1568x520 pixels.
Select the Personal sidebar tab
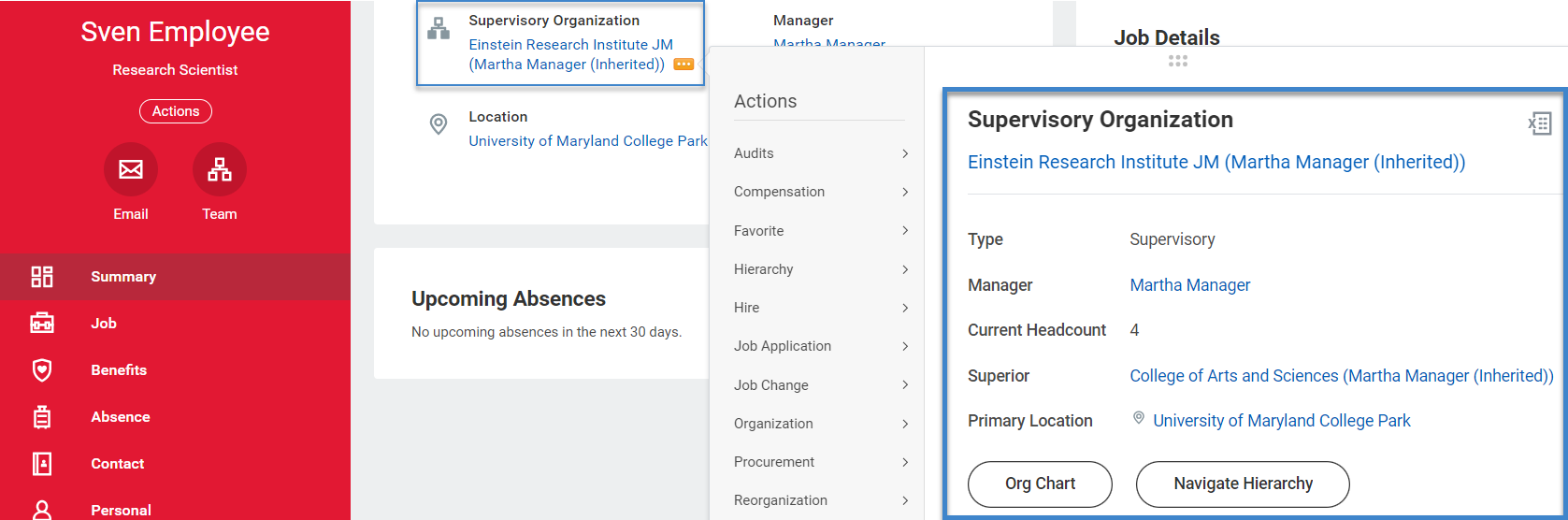[175, 506]
